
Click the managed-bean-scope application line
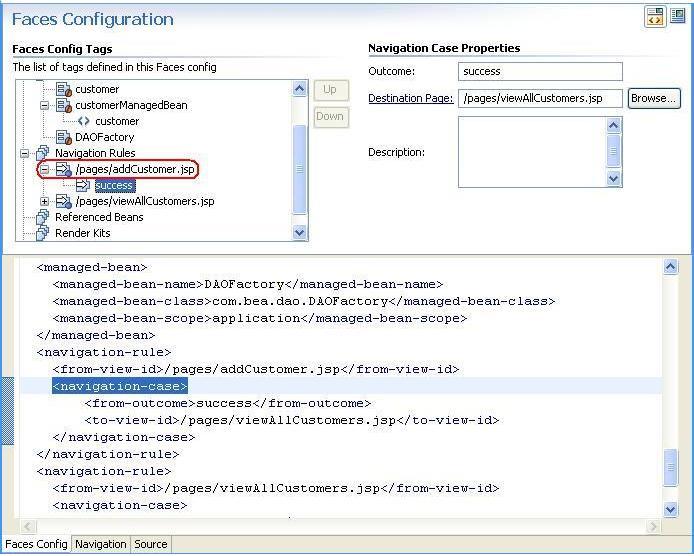[x=259, y=318]
